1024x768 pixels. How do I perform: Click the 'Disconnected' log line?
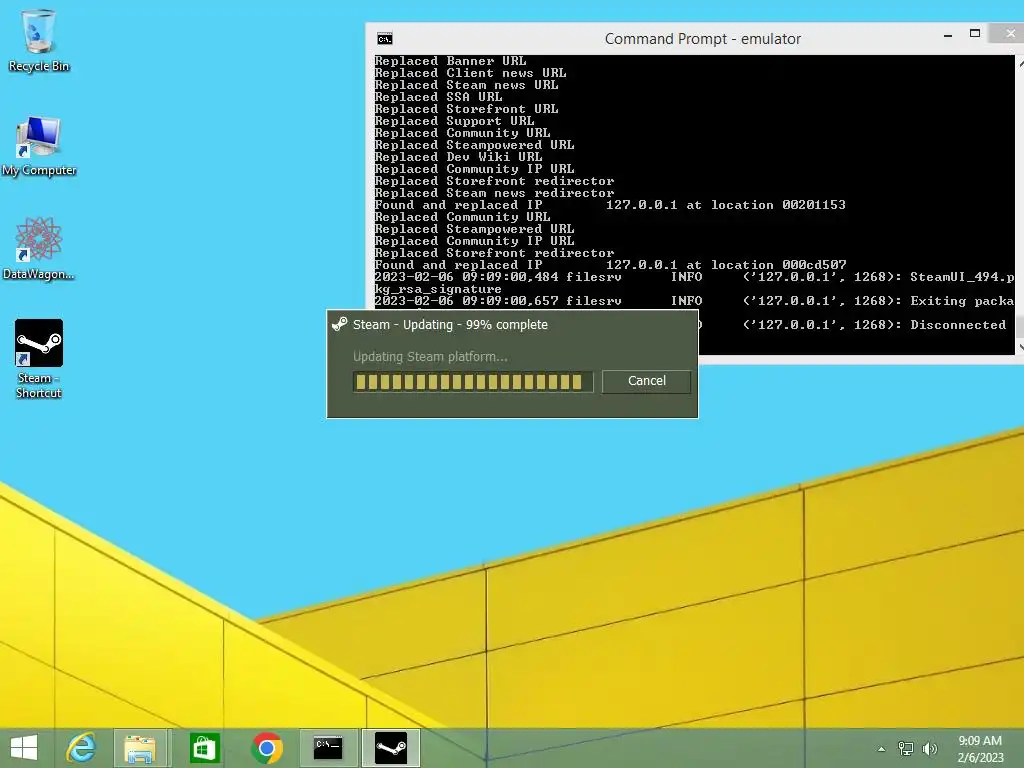click(852, 325)
